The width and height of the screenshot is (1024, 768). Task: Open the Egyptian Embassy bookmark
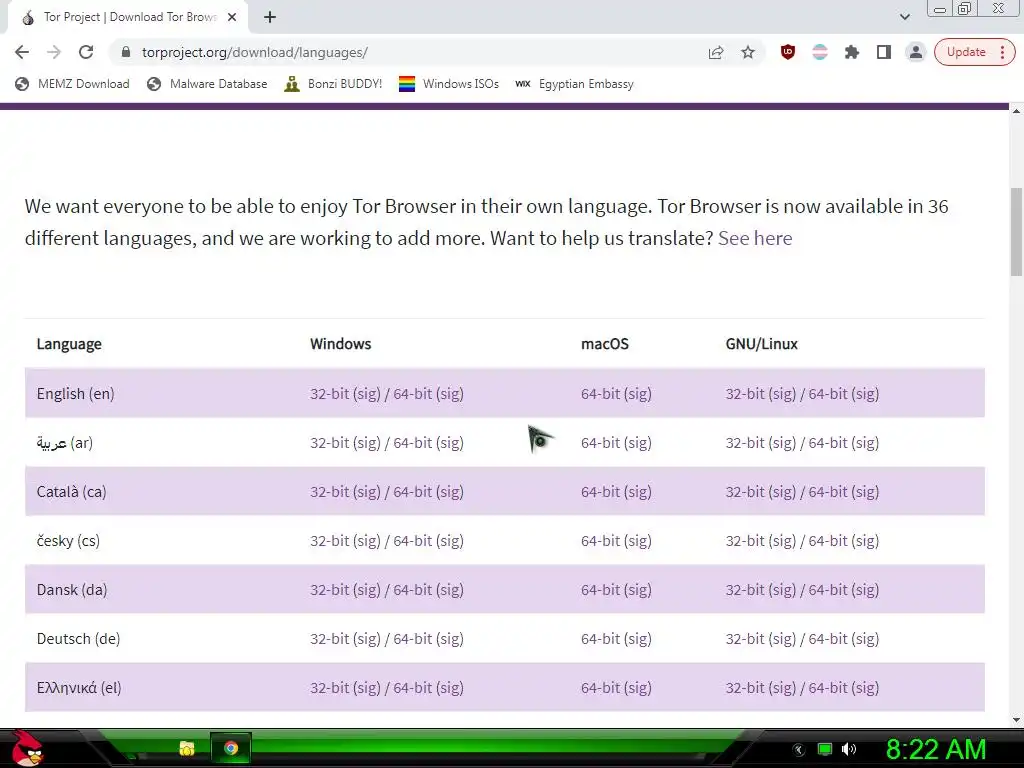click(x=575, y=84)
